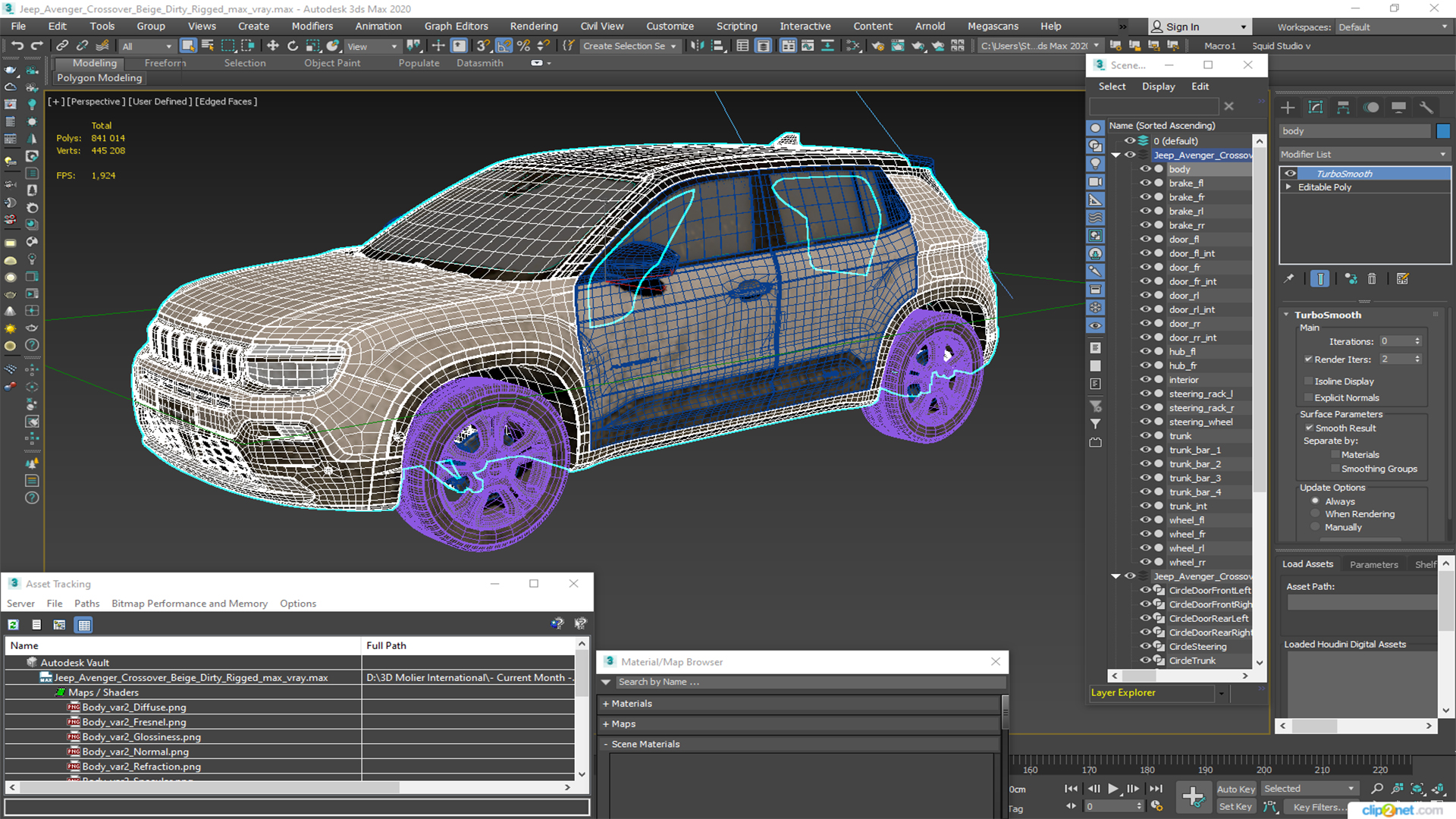Click Make Unique icon in modifier stack
The width and height of the screenshot is (1456, 819).
(1351, 279)
